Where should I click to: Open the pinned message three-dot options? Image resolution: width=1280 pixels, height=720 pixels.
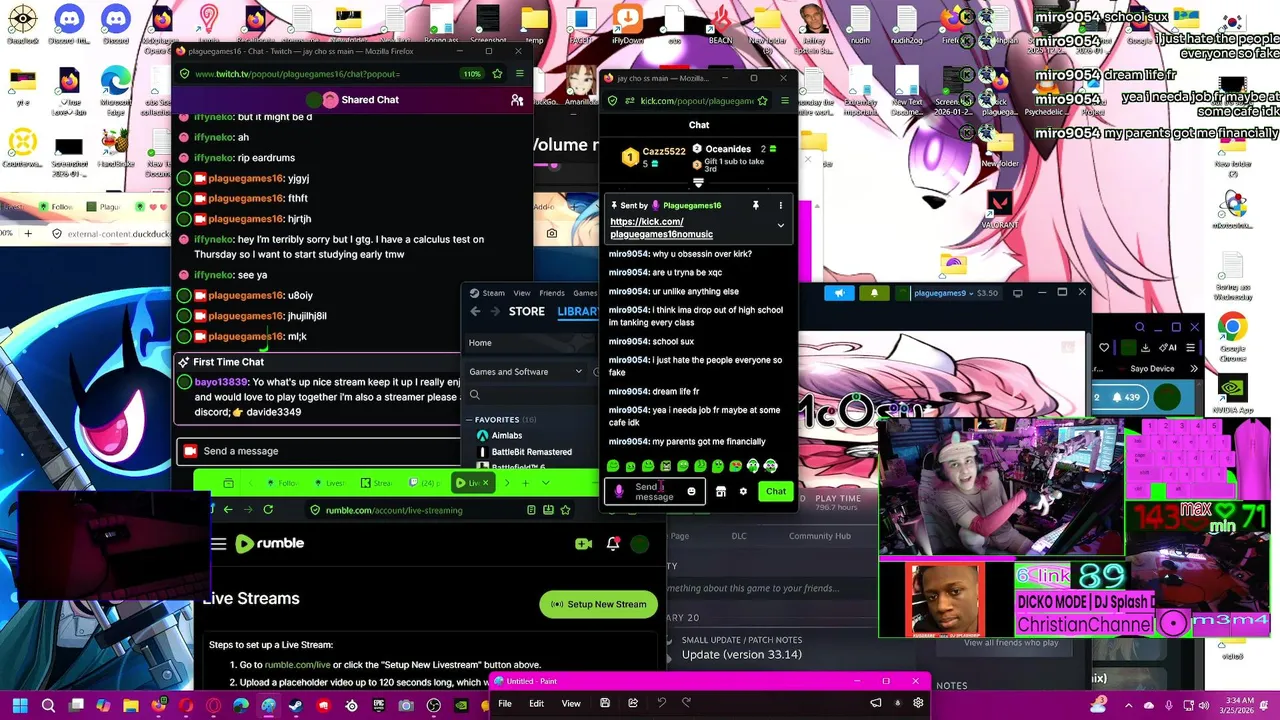(781, 205)
